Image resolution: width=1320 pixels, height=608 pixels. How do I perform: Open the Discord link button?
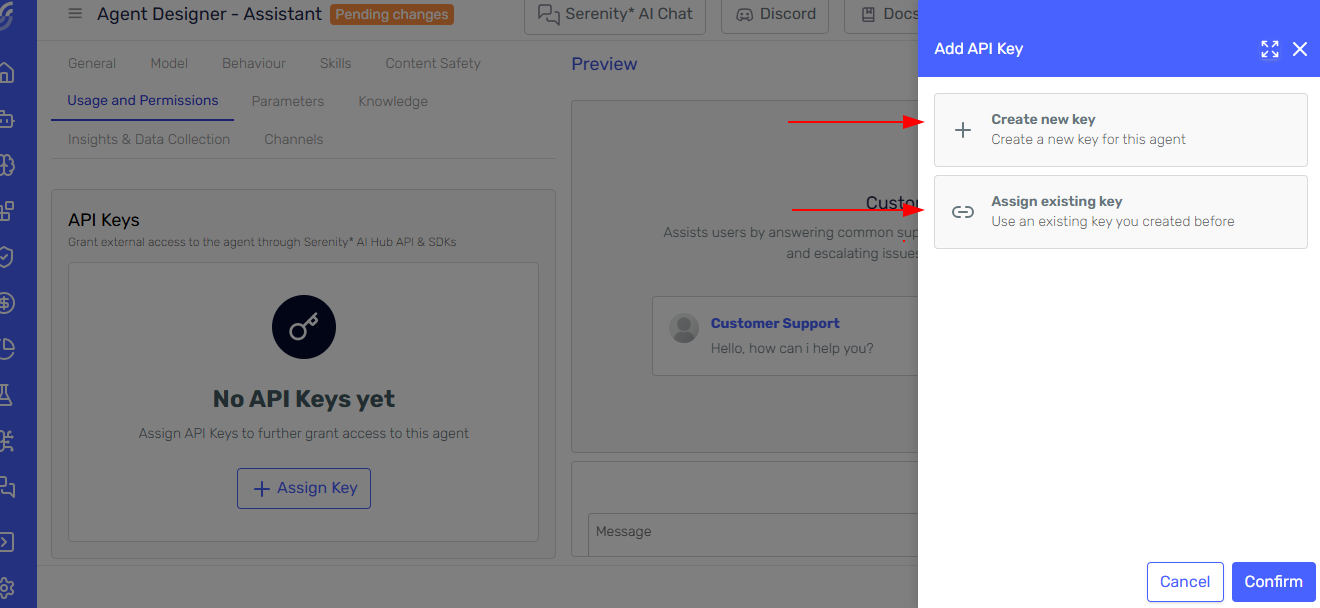pyautogui.click(x=776, y=14)
